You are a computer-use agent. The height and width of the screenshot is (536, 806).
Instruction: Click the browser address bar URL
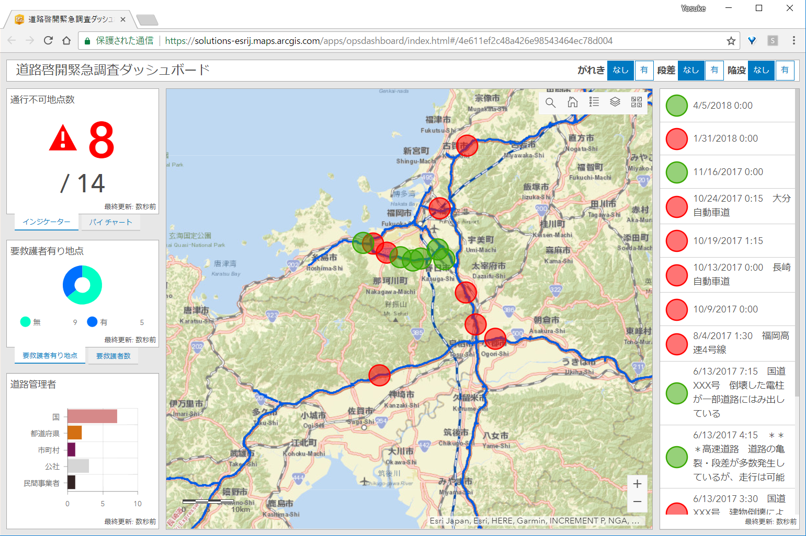389,41
